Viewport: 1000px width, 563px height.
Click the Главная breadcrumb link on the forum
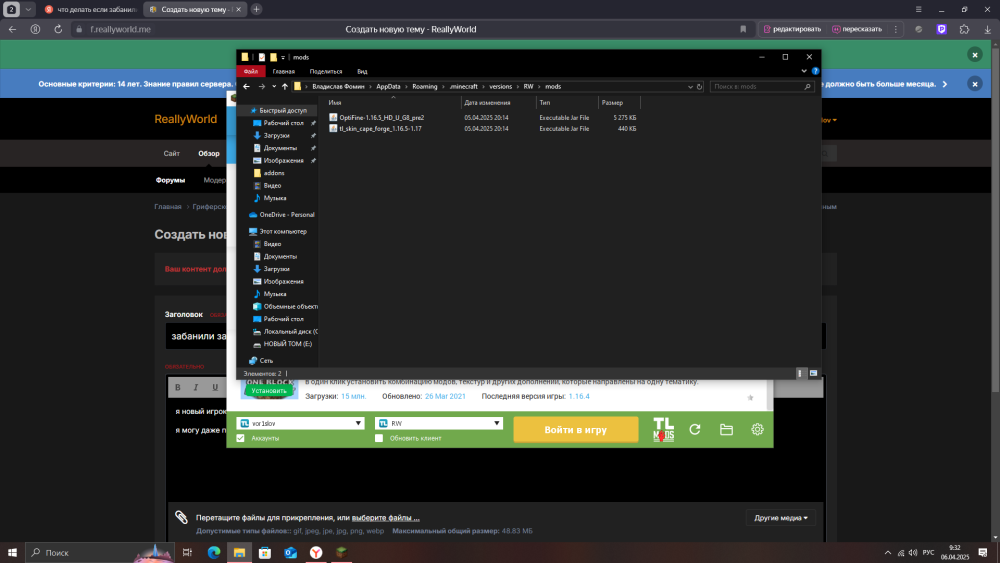(168, 207)
